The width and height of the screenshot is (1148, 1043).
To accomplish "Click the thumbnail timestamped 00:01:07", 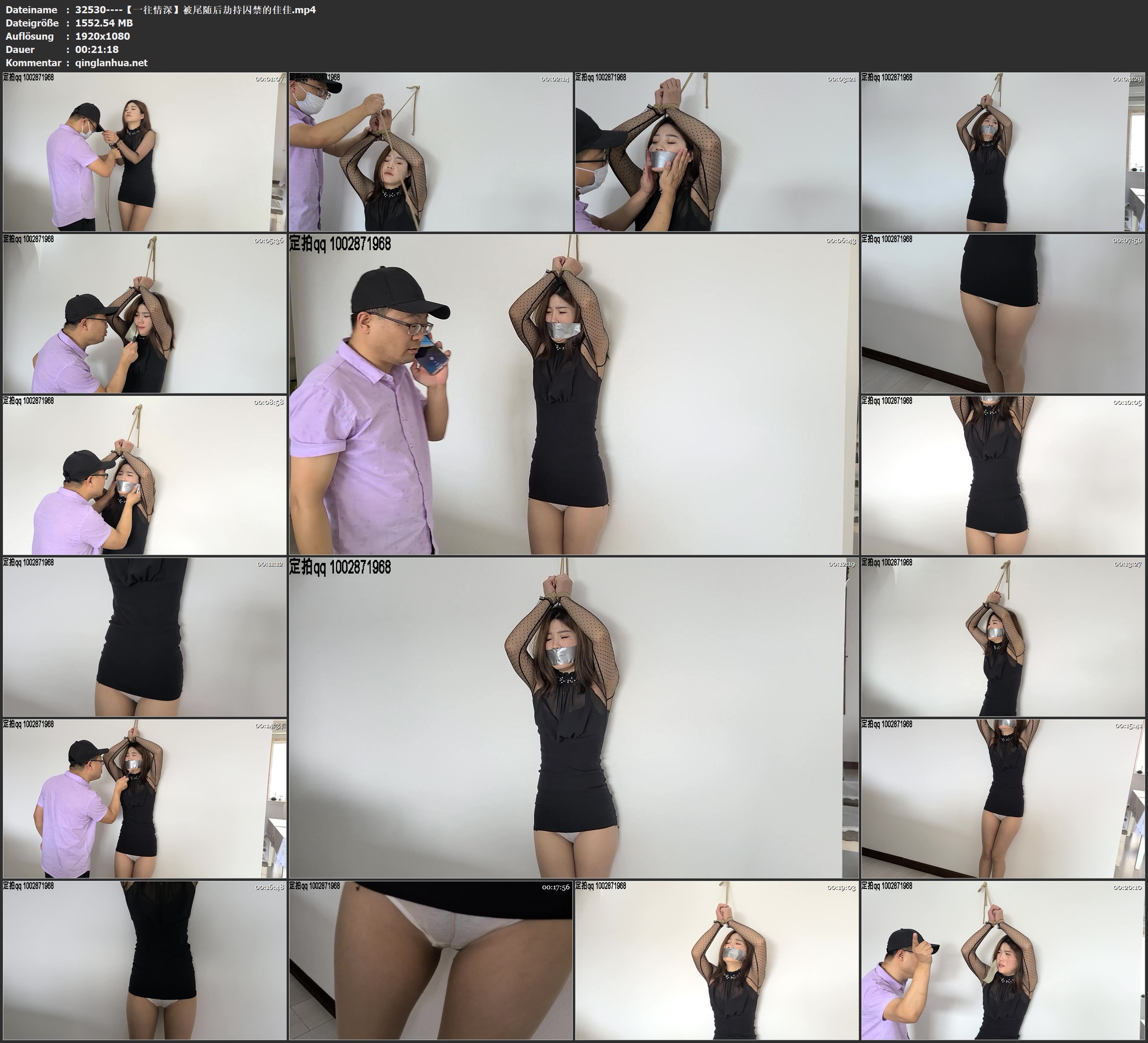I will tap(145, 151).
